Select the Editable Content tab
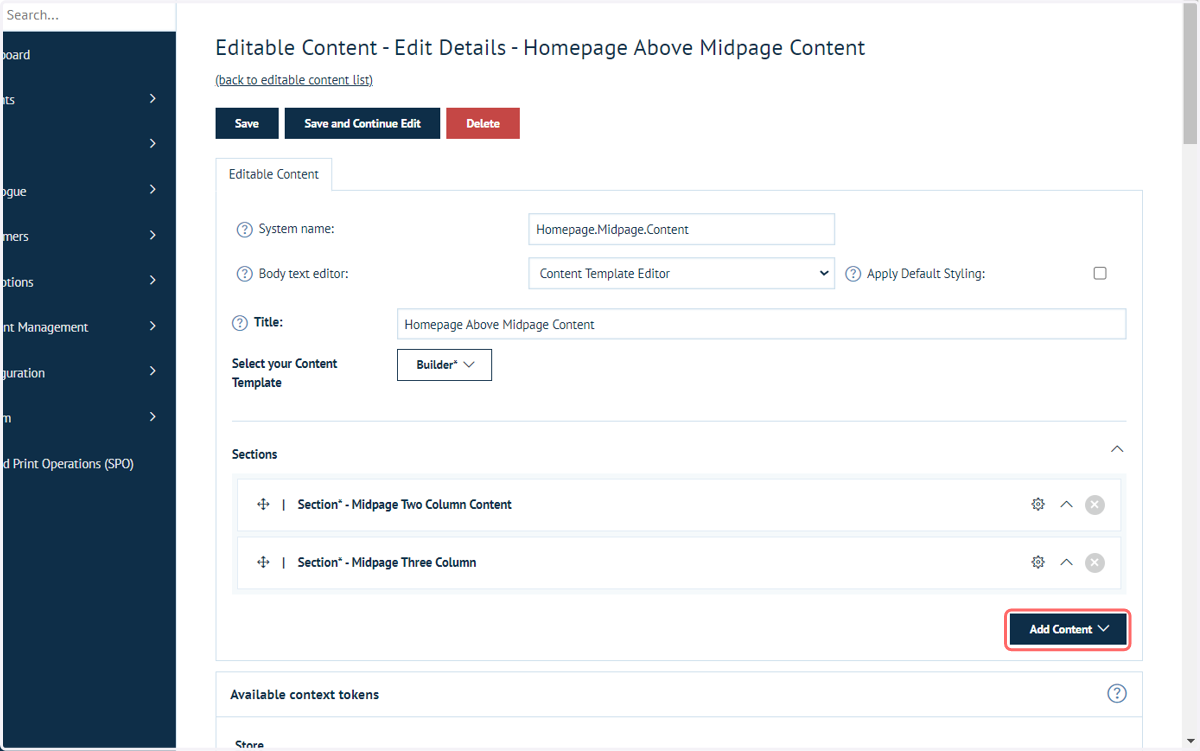Screen dimensions: 1200x751 click(x=274, y=174)
